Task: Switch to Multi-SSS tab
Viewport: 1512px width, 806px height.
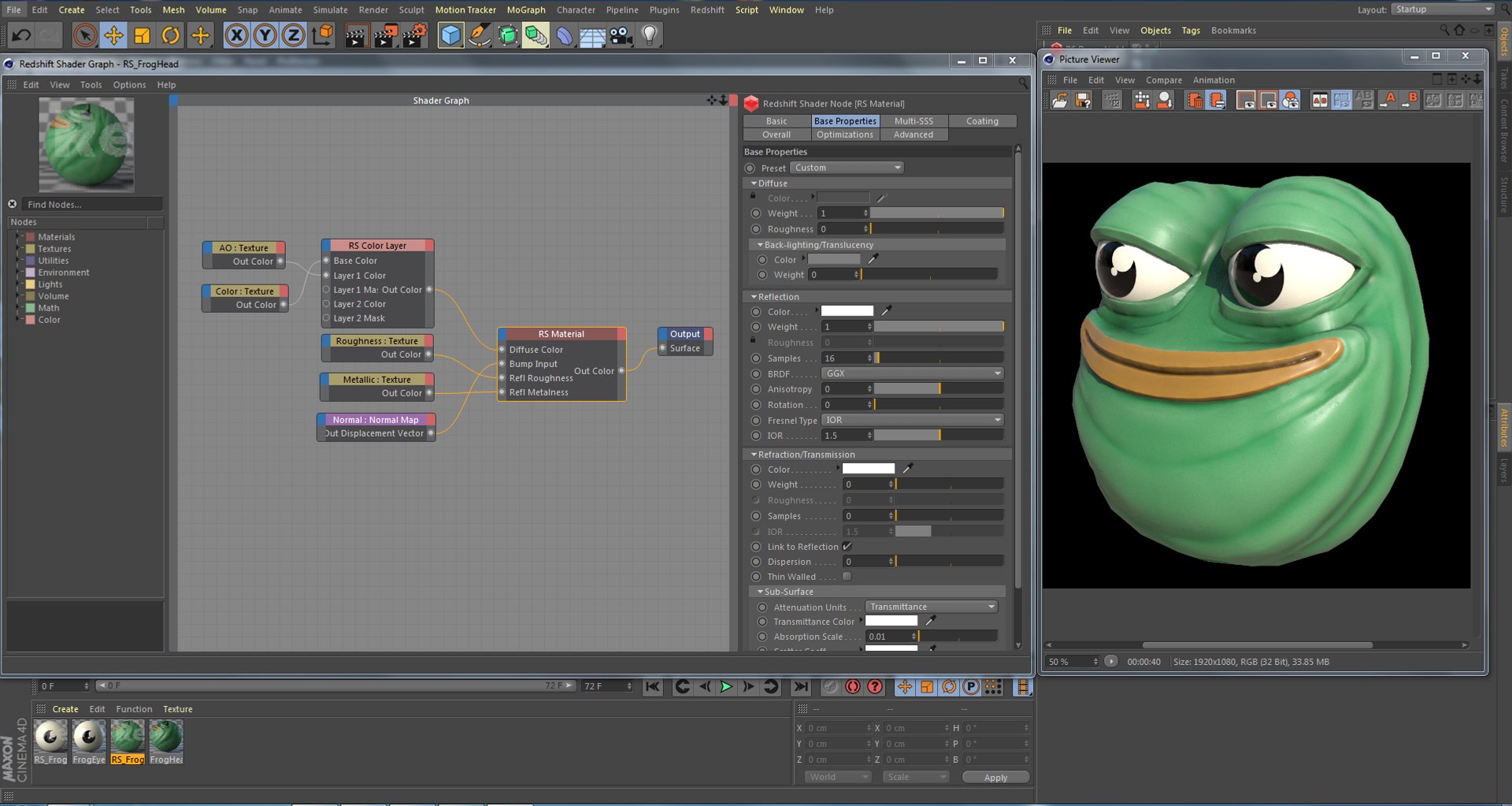Action: tap(913, 121)
